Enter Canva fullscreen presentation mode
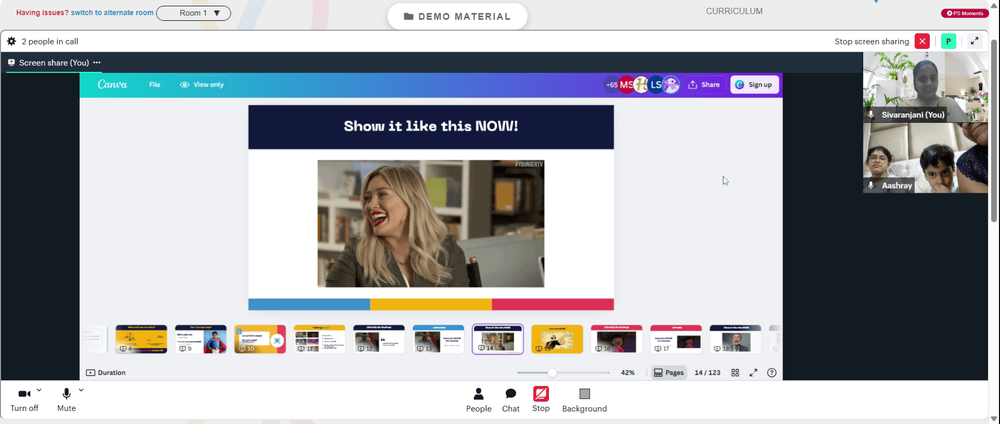 [x=753, y=373]
